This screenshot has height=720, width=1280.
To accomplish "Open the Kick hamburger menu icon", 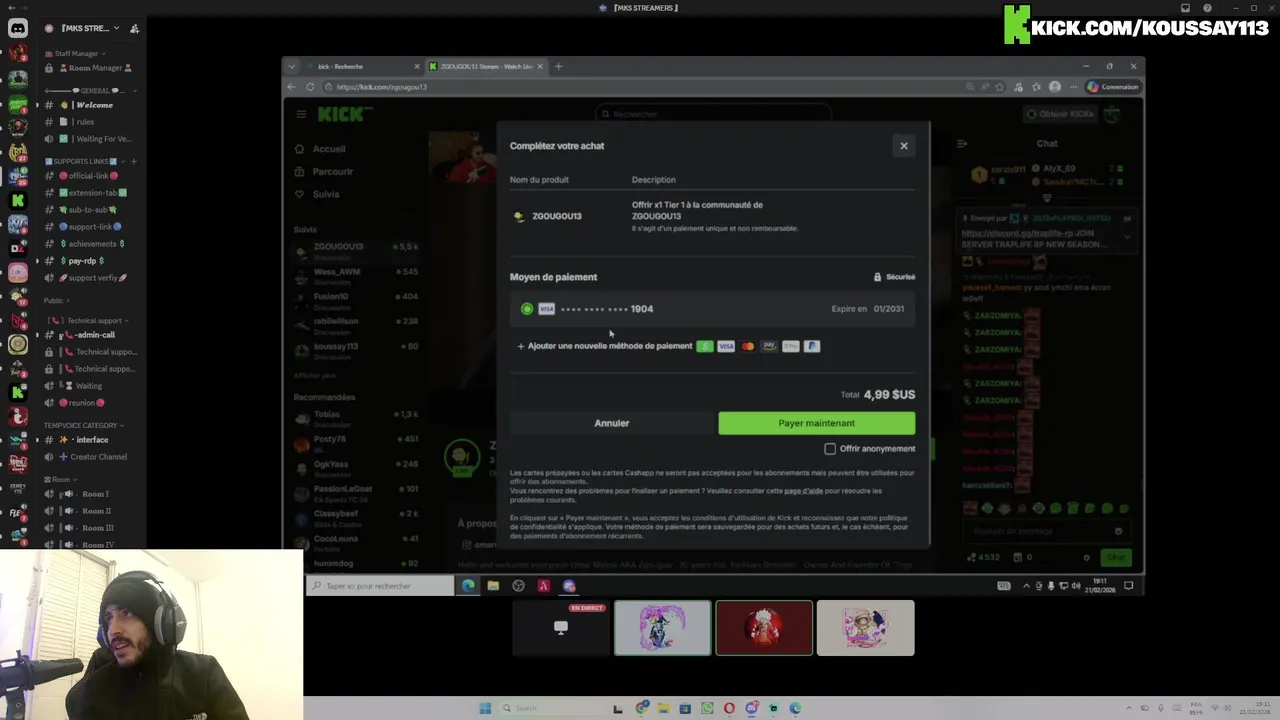I will (301, 114).
